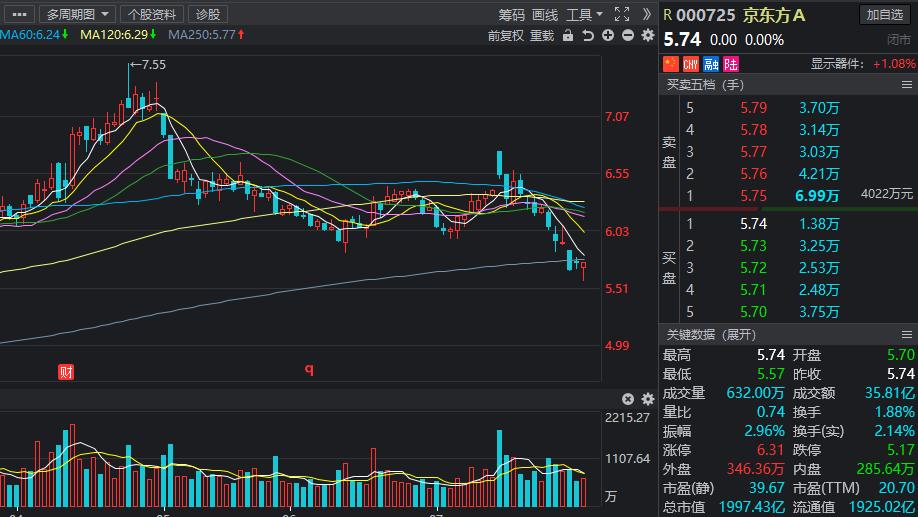Select buy level 4 price 5.71
Viewport: 918px width, 517px height.
tap(753, 290)
